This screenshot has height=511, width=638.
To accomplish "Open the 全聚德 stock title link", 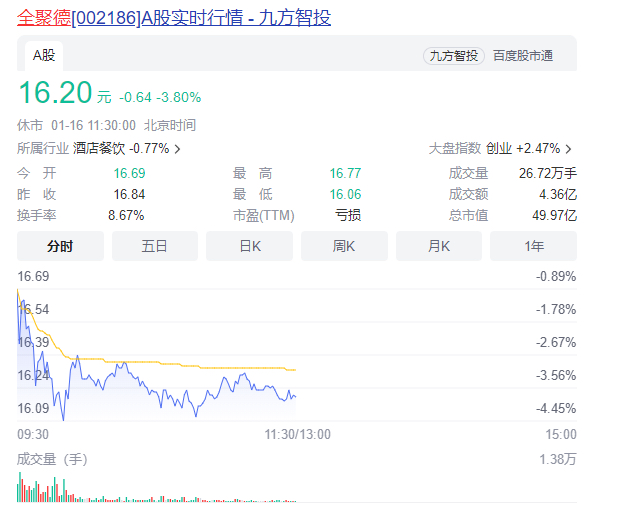I will pyautogui.click(x=174, y=18).
